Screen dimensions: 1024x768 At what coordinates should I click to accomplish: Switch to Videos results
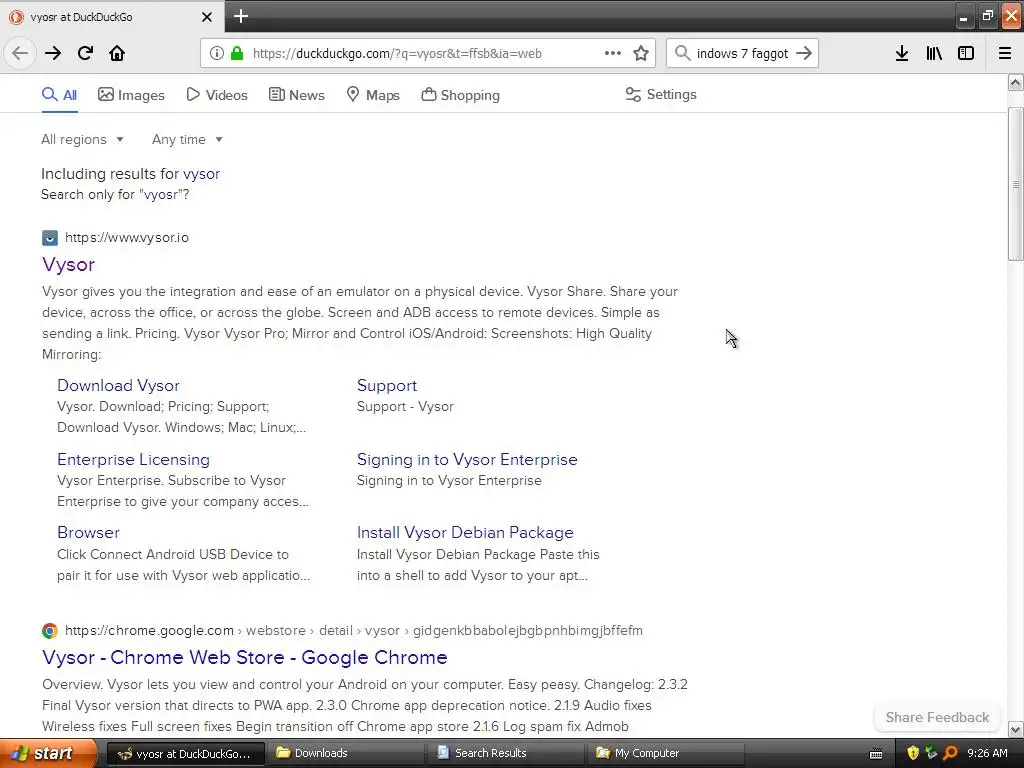coord(217,95)
